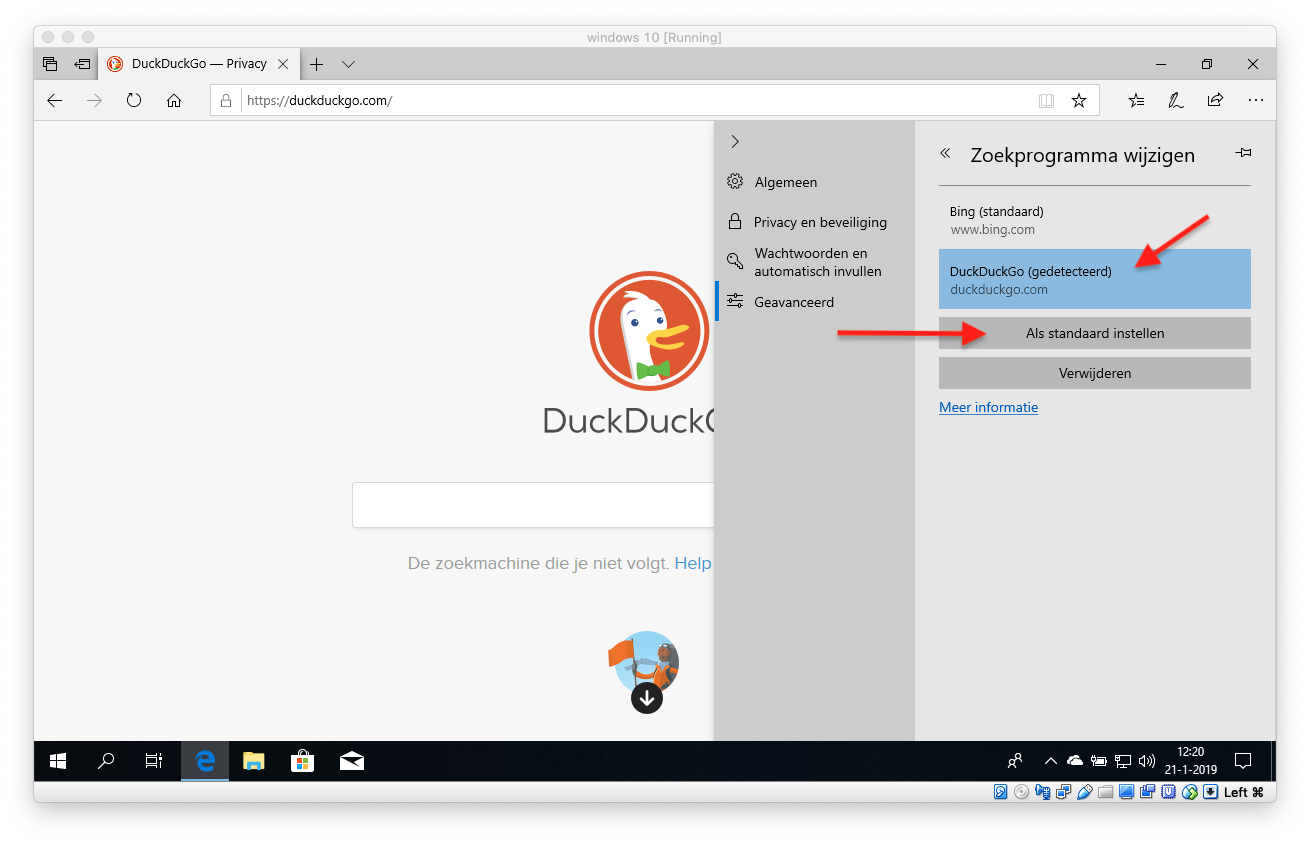Open Microsoft Store from the taskbar
Screen dimensions: 1310x844
click(302, 762)
